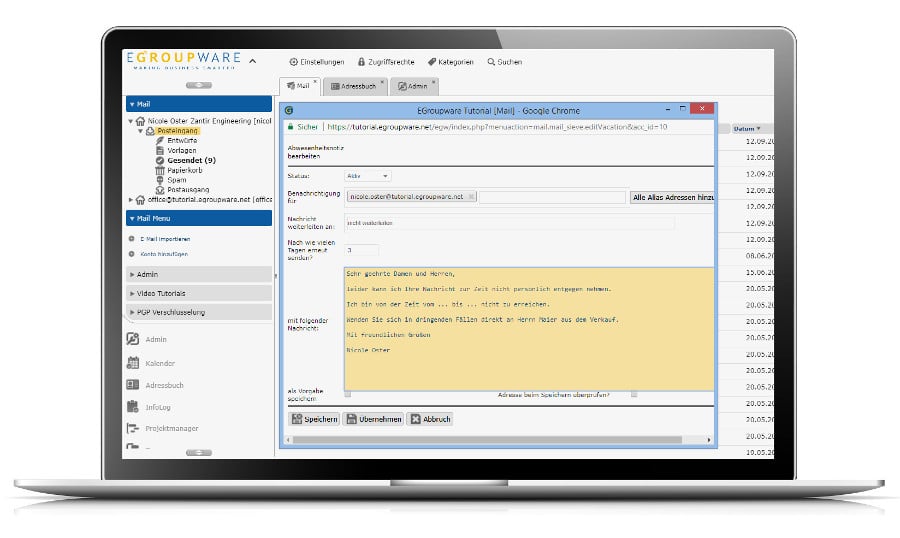Open the Postausgang folder
900x538 pixels.
188,189
